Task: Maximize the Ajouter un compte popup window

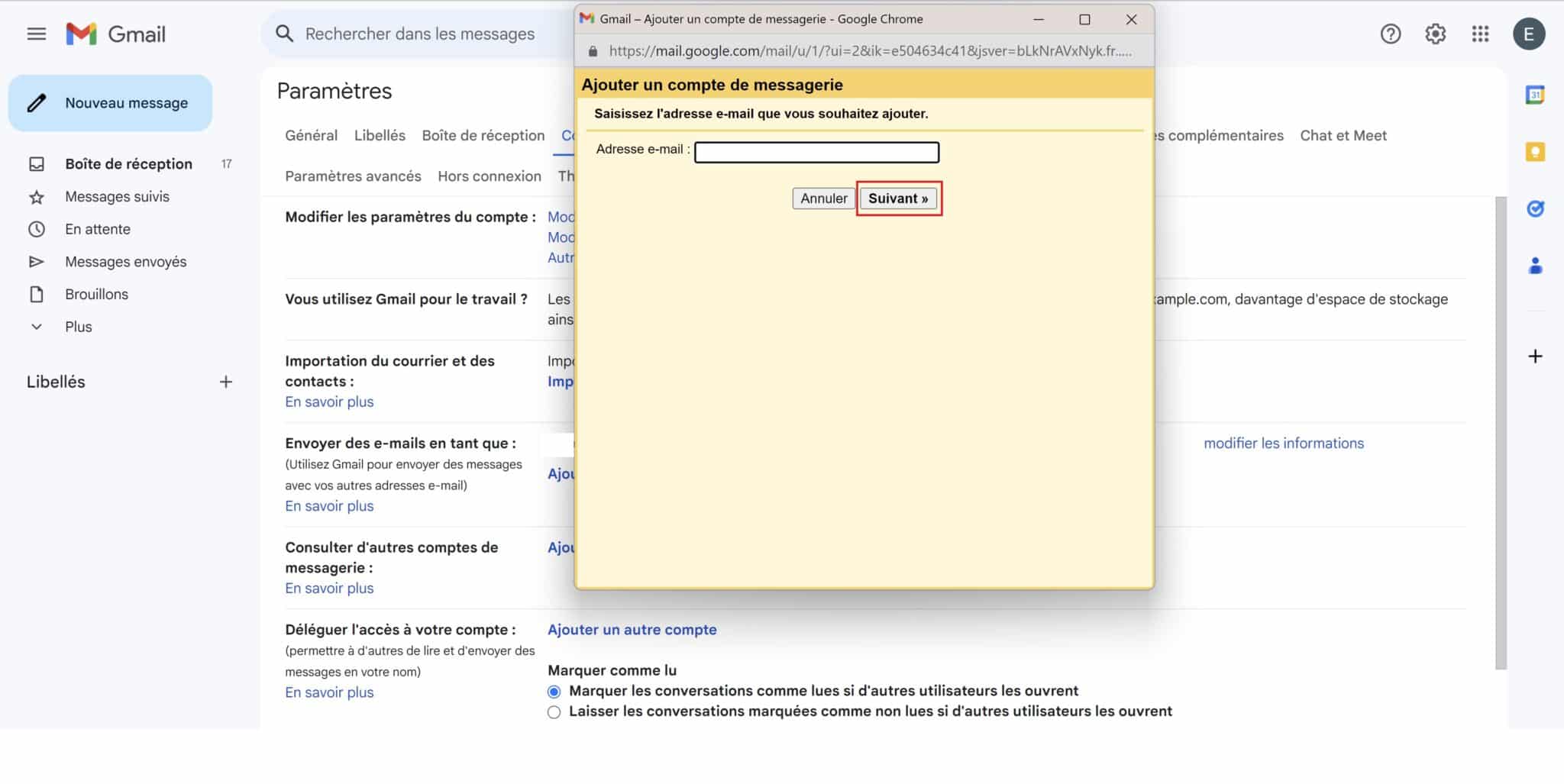Action: (1084, 19)
